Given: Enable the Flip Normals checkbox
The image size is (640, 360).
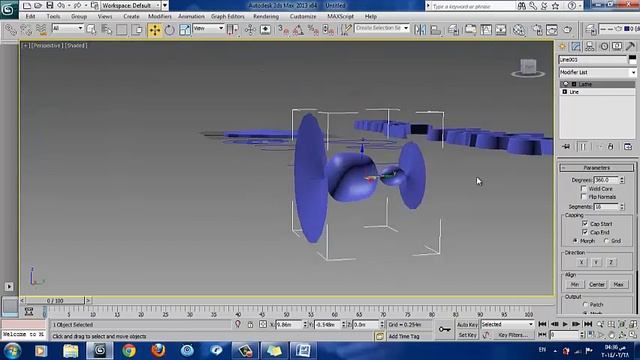Looking at the screenshot, I should pos(584,197).
